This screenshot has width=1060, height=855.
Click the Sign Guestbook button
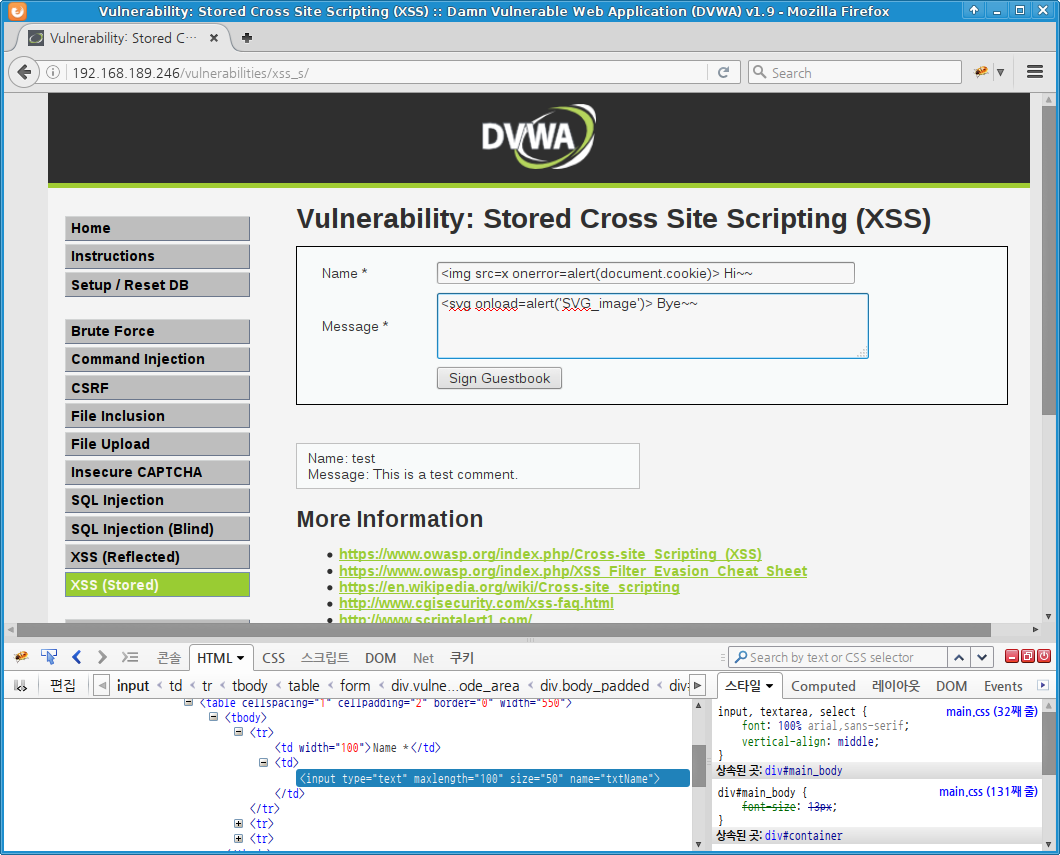[500, 378]
